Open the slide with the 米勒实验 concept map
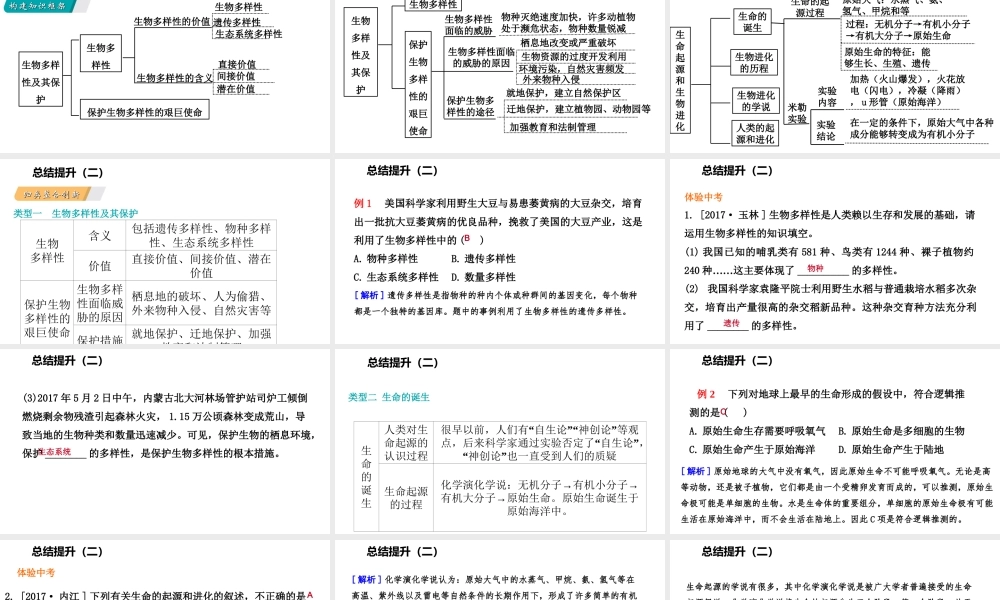The height and width of the screenshot is (600, 1000). (x=835, y=76)
